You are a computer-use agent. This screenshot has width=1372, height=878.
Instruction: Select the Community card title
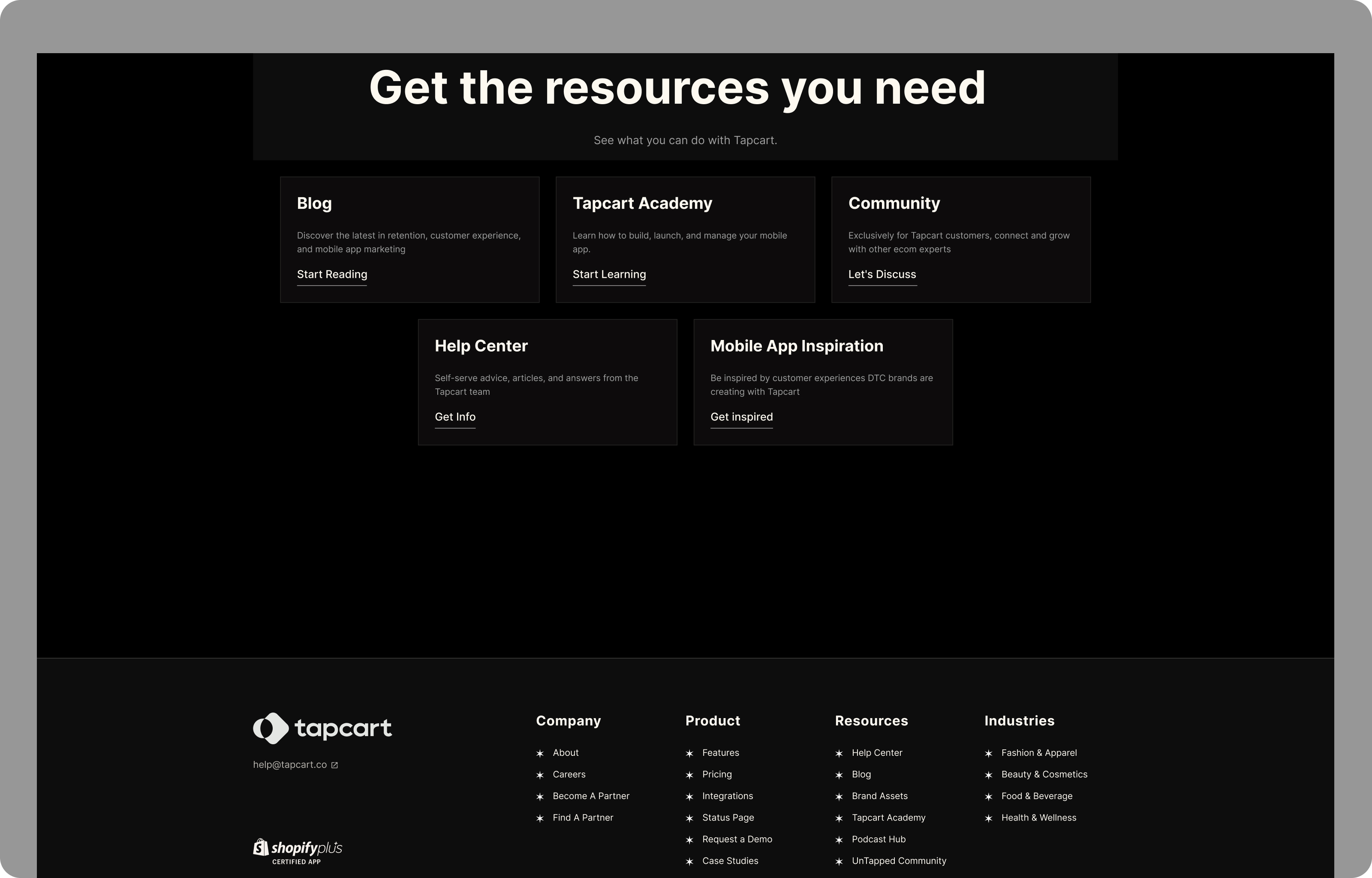(x=894, y=203)
